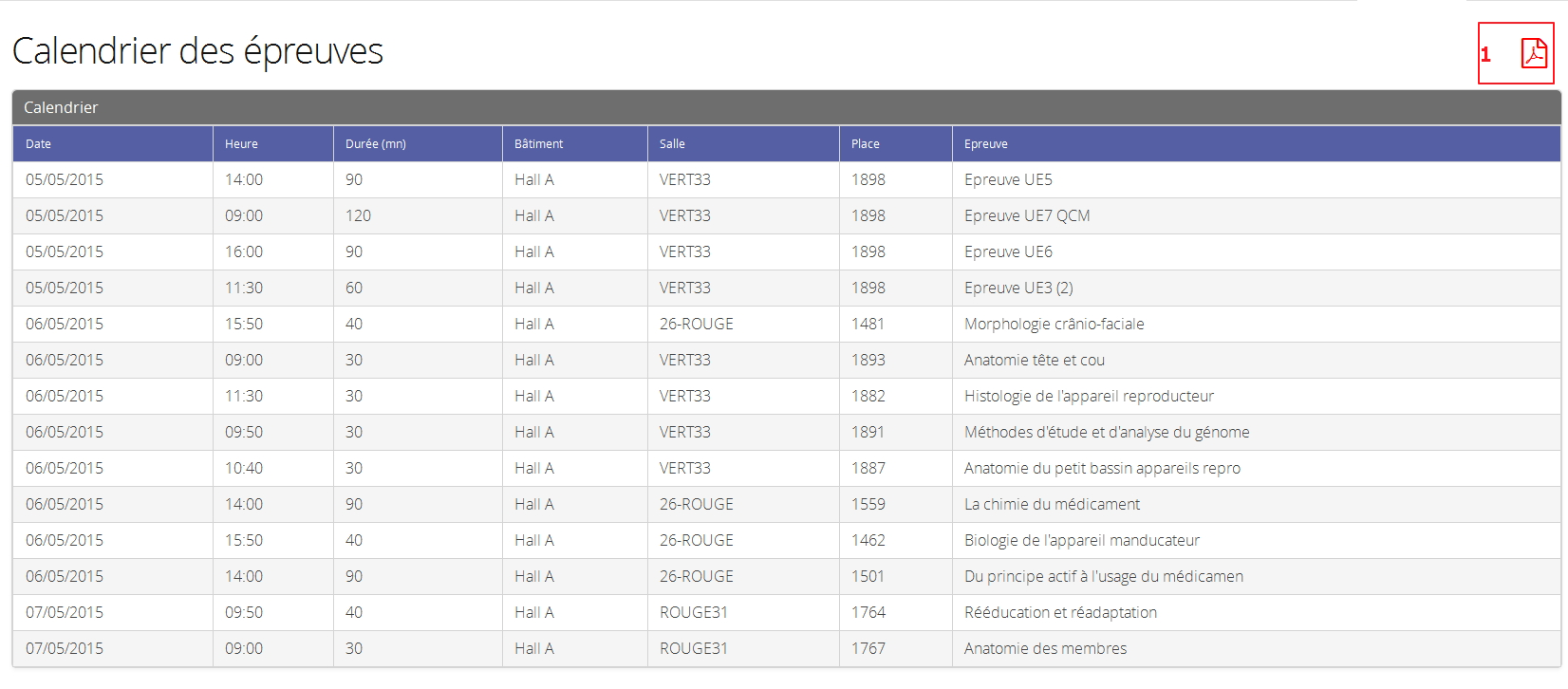Select the Epreuve UE5 row
This screenshot has height=689, width=1568.
1007,180
